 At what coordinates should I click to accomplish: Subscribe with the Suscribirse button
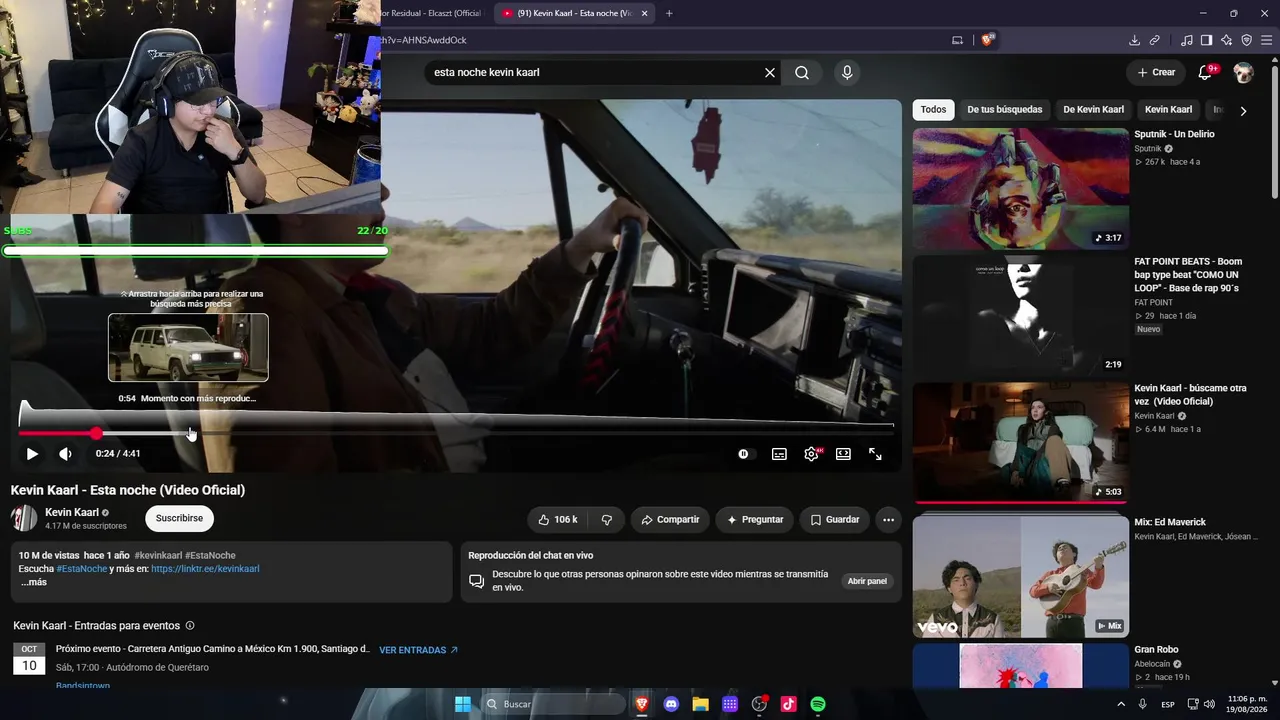[x=179, y=519]
